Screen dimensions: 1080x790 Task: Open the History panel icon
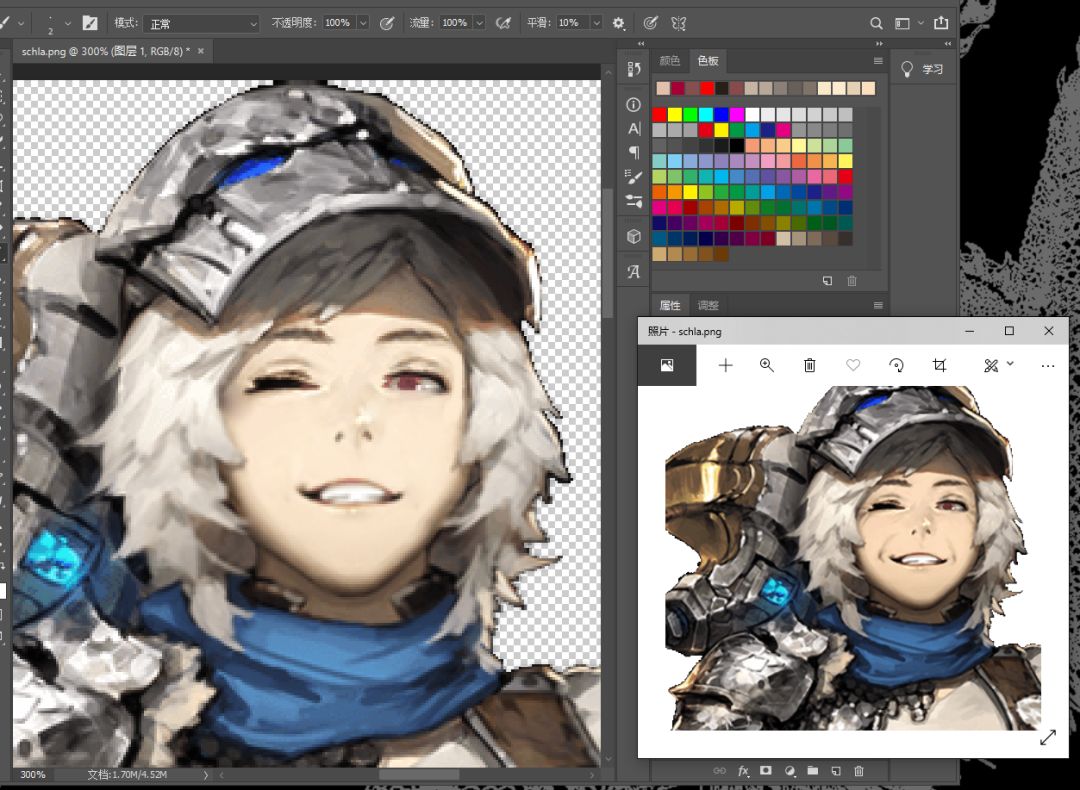click(x=634, y=69)
